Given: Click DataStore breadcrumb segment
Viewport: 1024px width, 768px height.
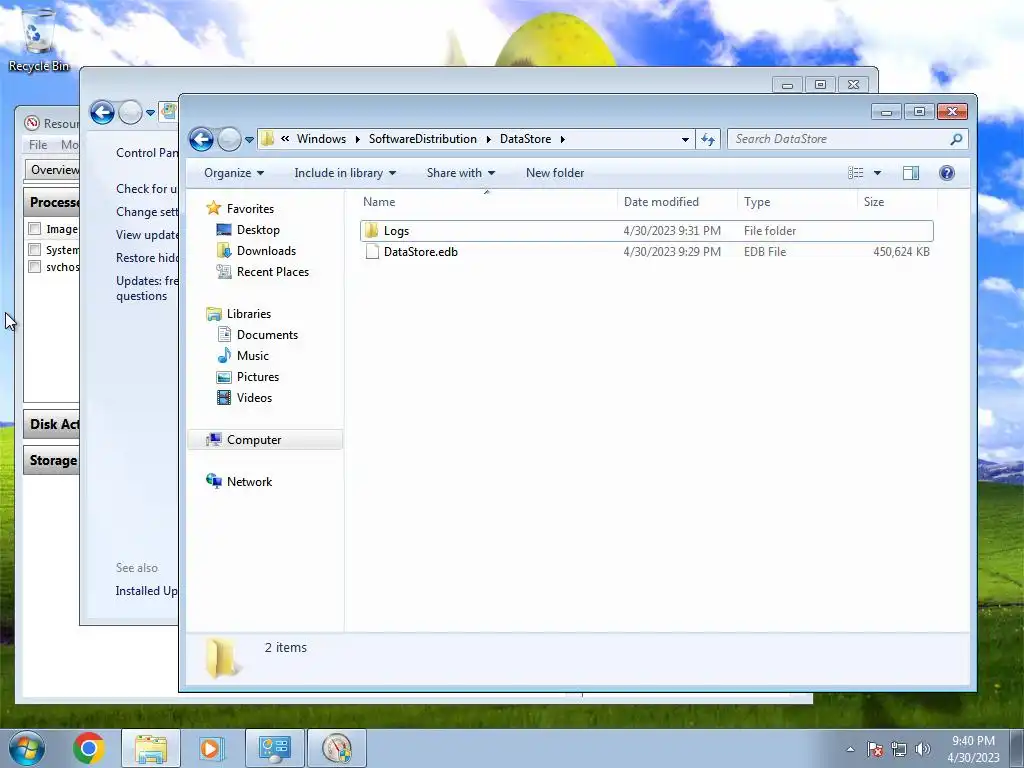Looking at the screenshot, I should (x=525, y=139).
